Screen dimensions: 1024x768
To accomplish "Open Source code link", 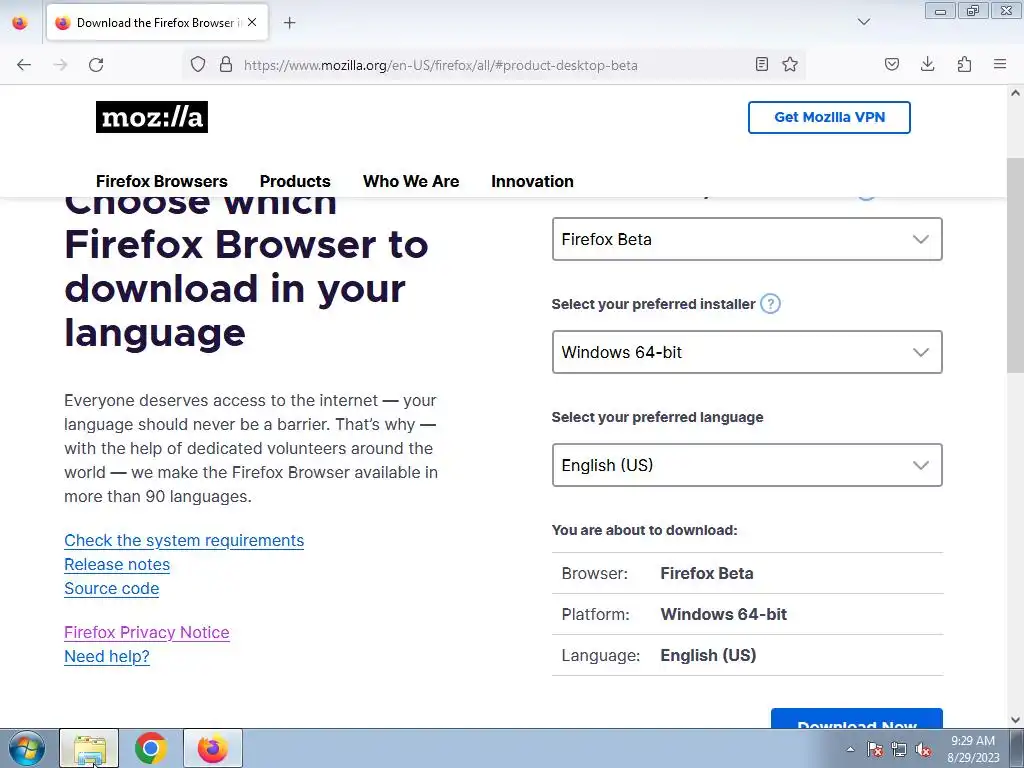I will [112, 588].
